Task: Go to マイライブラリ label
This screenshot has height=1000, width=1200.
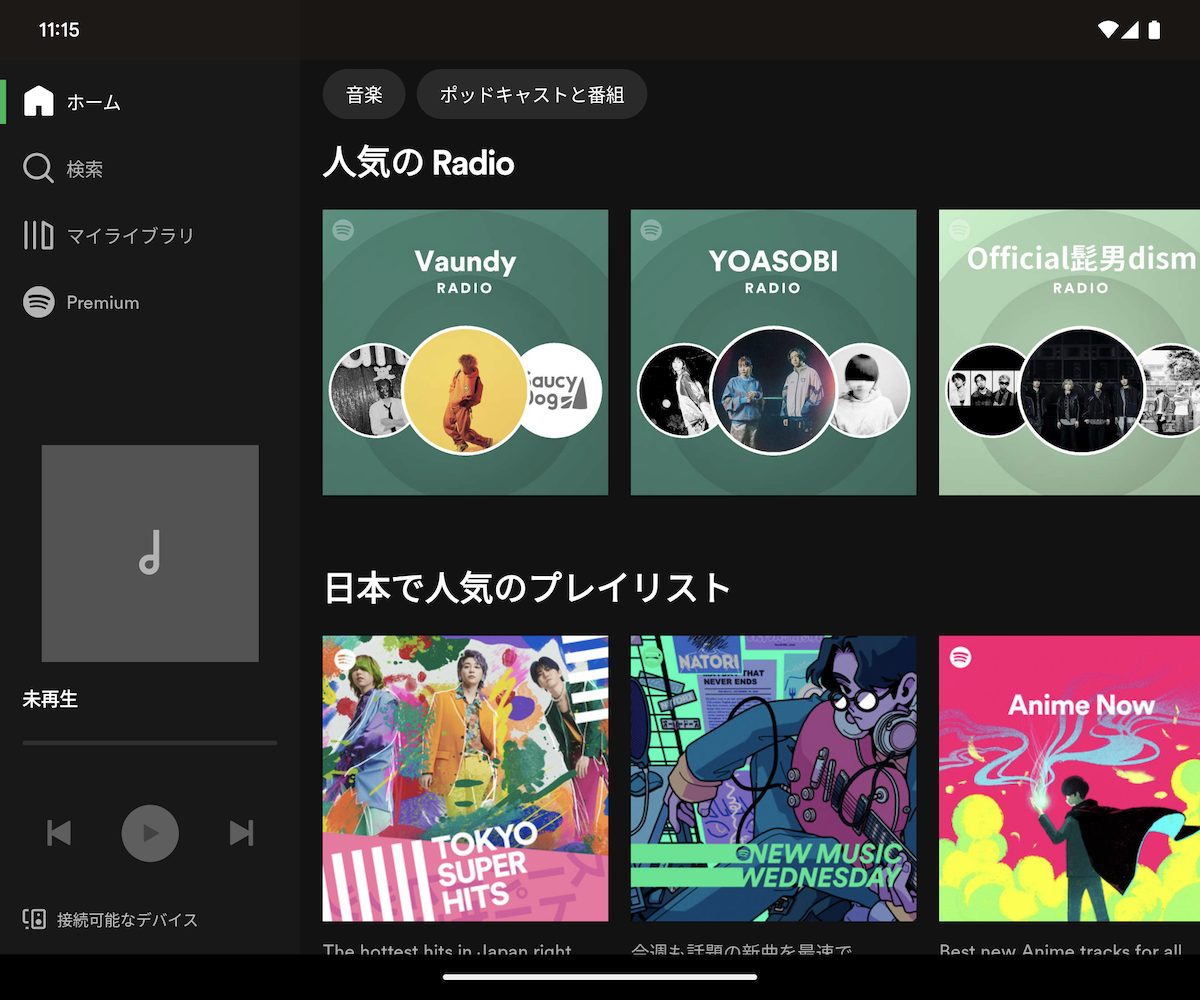Action: coord(130,236)
